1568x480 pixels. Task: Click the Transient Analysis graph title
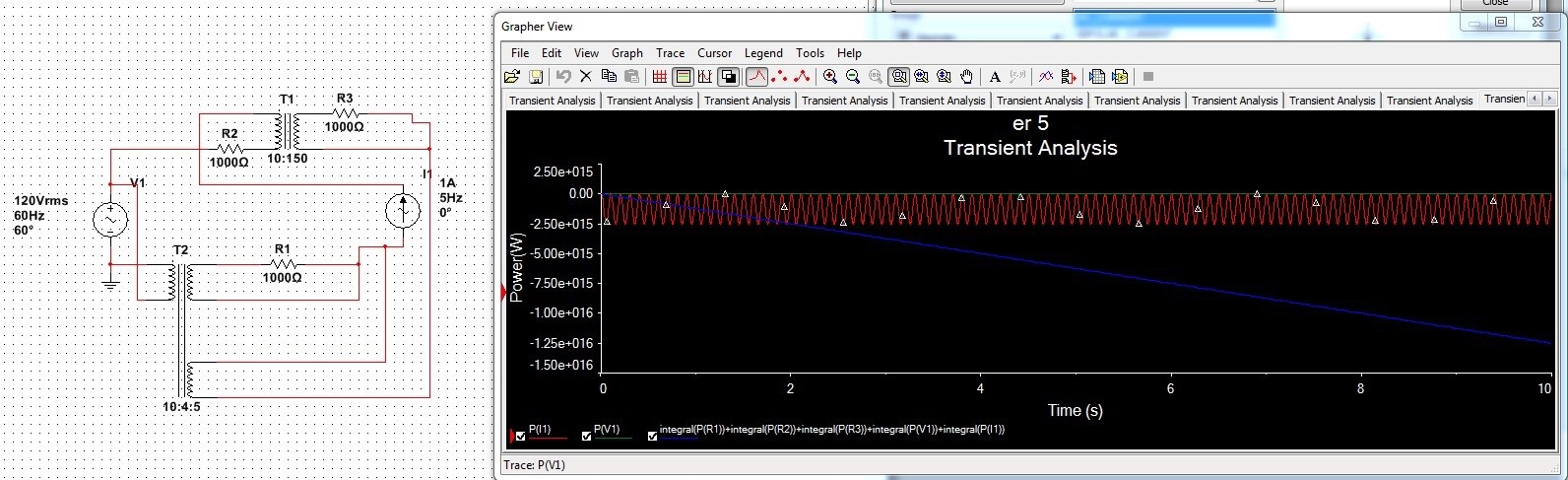1030,148
